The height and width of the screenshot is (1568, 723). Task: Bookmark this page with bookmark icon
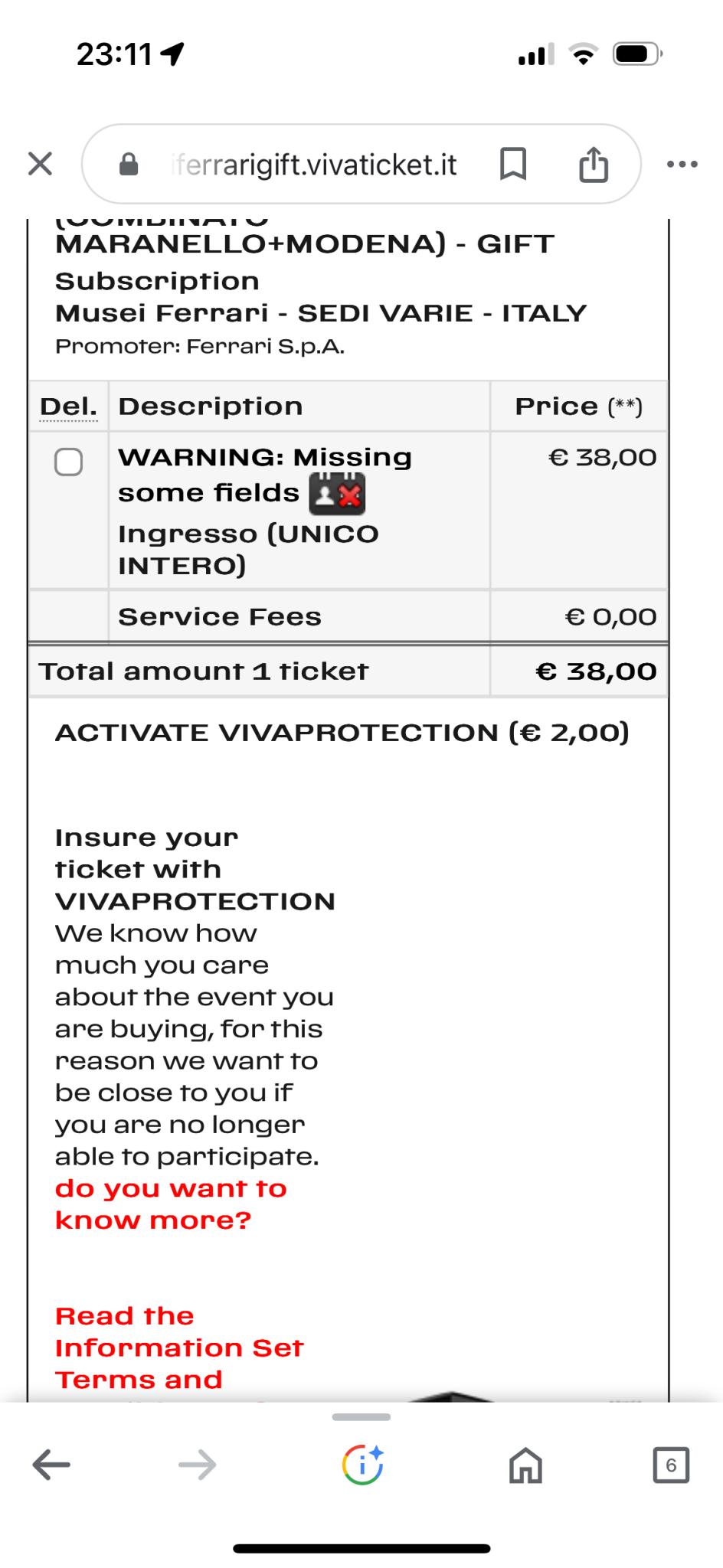[x=512, y=164]
